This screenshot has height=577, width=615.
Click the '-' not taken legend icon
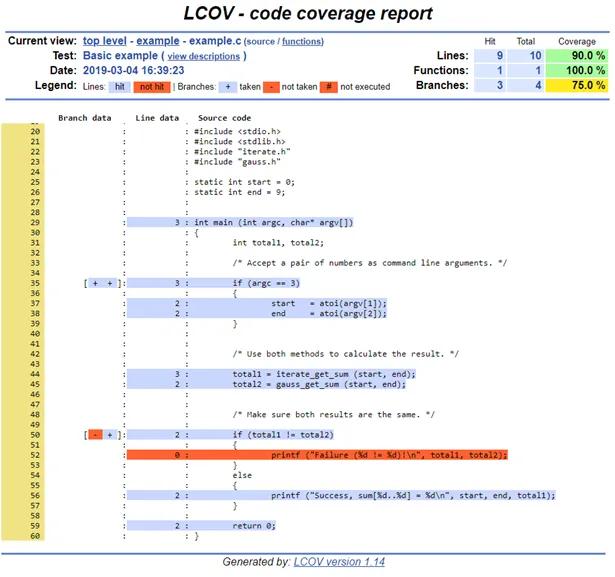pos(271,87)
